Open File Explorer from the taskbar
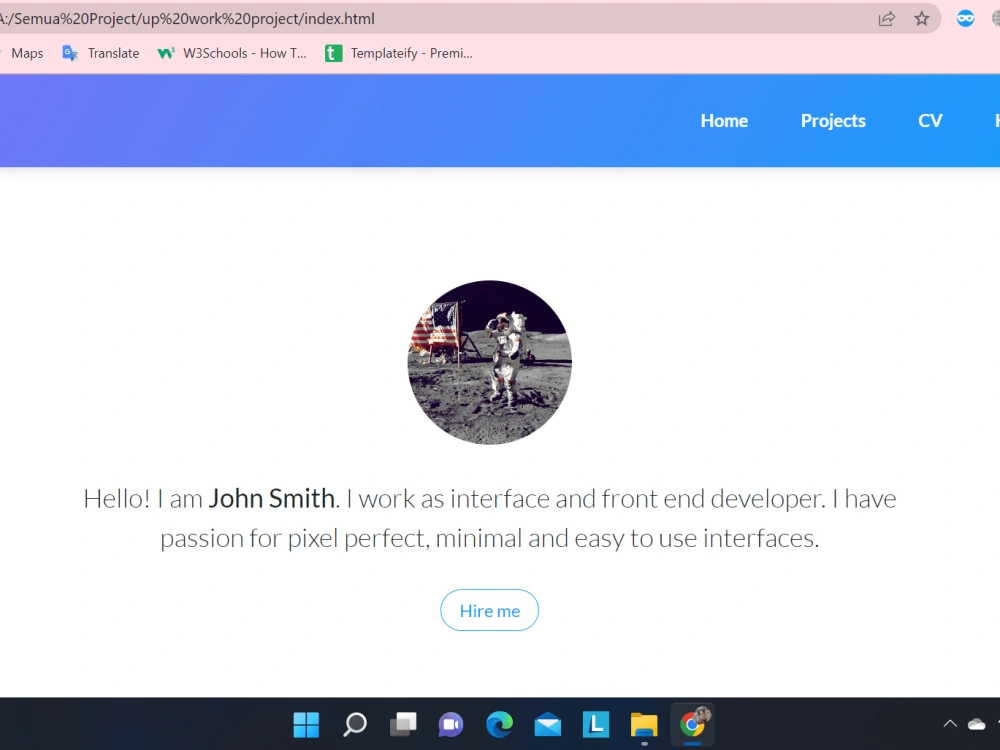The image size is (1000, 750). tap(644, 725)
